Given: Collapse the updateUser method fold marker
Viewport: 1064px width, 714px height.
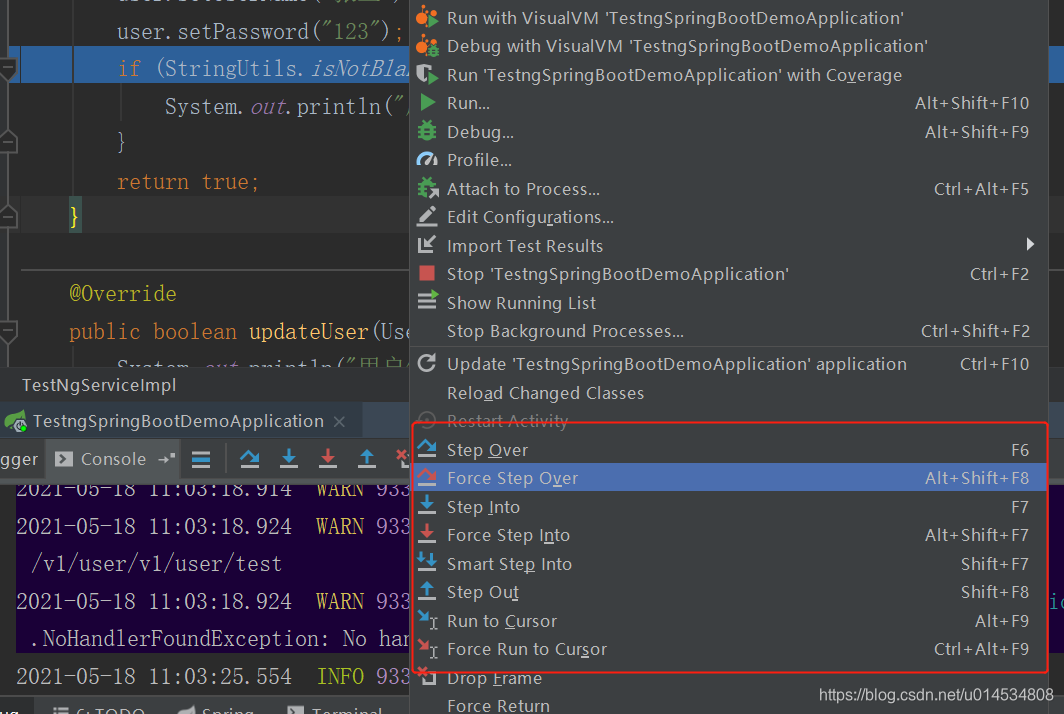Looking at the screenshot, I should pyautogui.click(x=7, y=332).
